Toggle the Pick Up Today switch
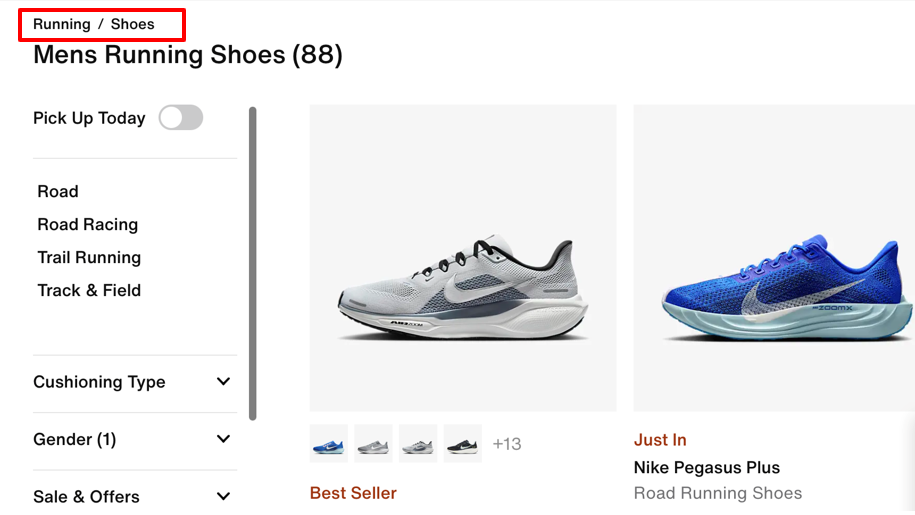915x515 pixels. click(181, 118)
